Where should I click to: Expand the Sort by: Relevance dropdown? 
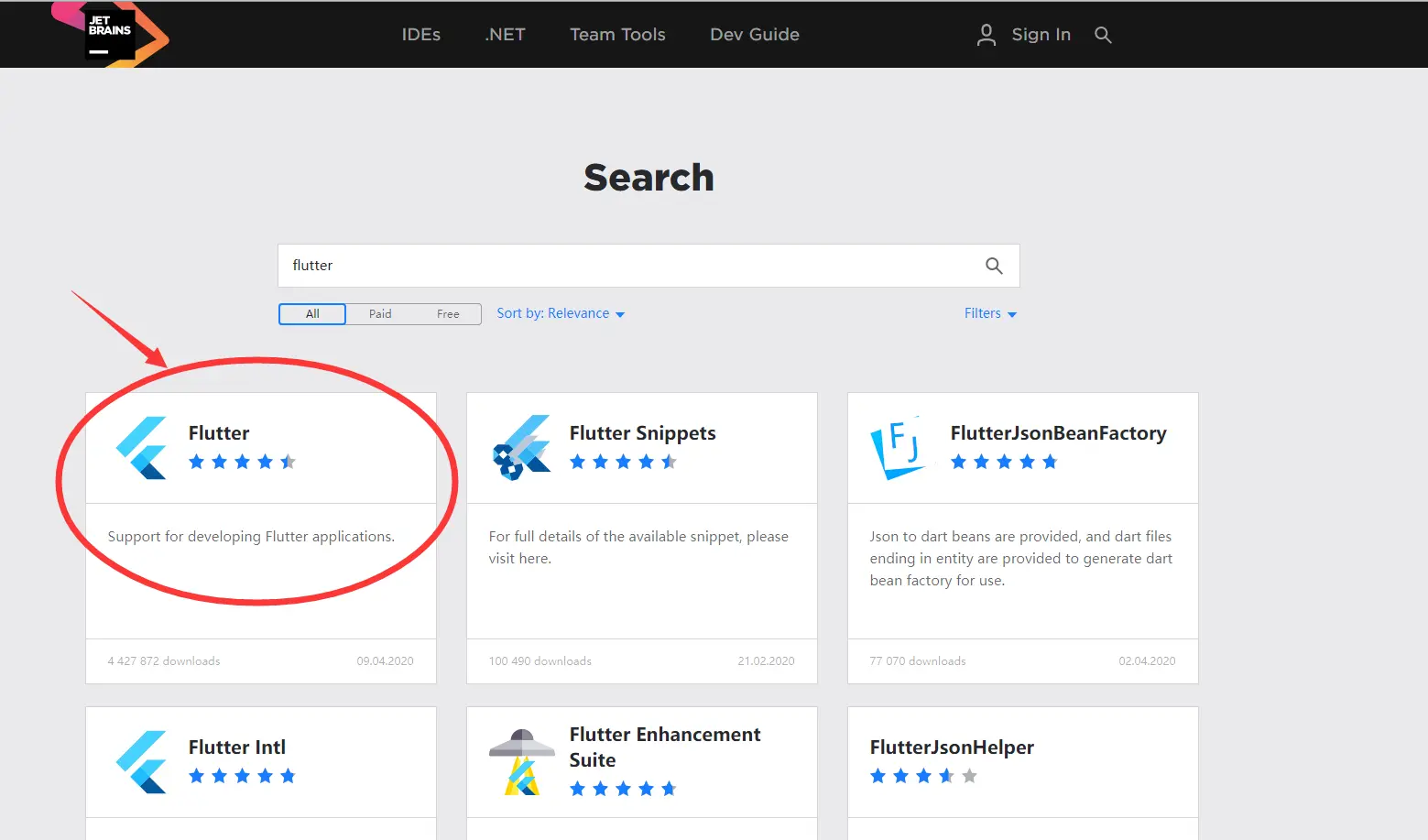(561, 313)
